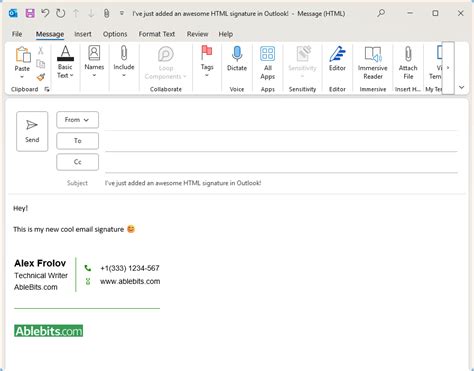
Task: Click the To button
Action: pyautogui.click(x=77, y=141)
